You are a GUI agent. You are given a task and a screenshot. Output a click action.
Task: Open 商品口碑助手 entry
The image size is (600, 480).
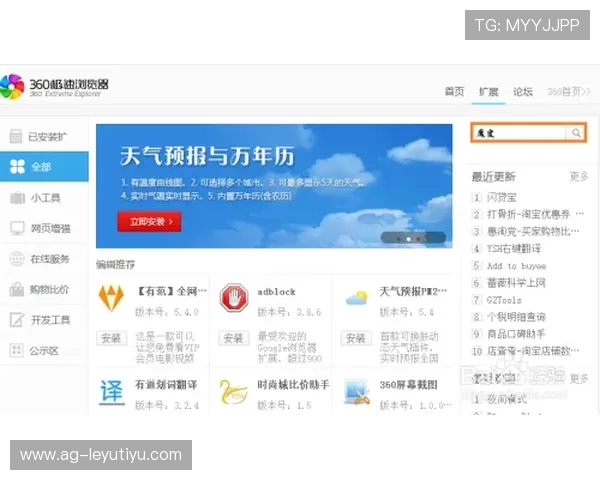tap(516, 334)
